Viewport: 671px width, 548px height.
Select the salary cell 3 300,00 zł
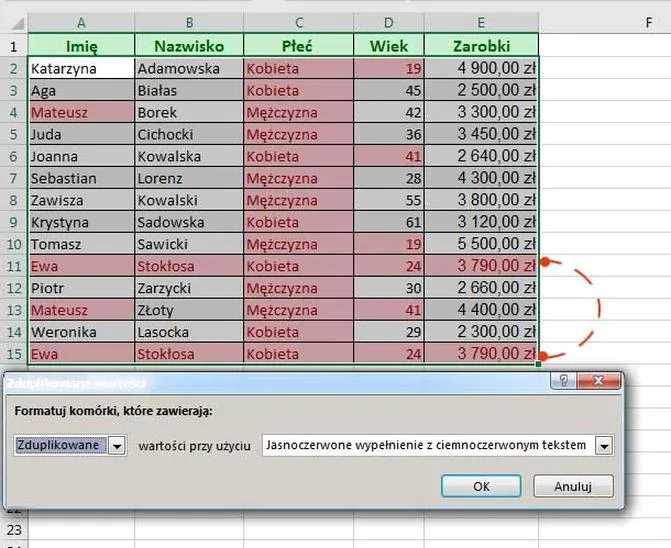[481, 113]
